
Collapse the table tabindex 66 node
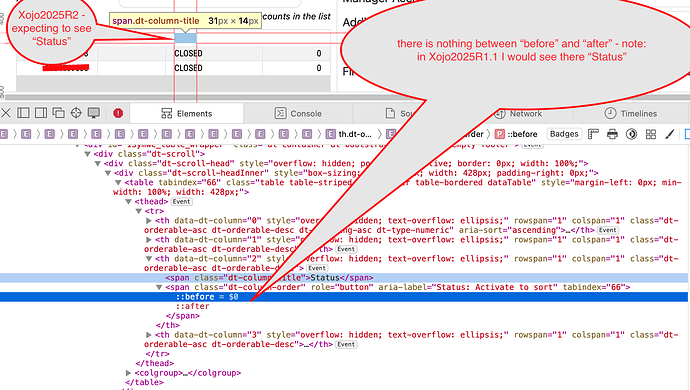point(118,183)
